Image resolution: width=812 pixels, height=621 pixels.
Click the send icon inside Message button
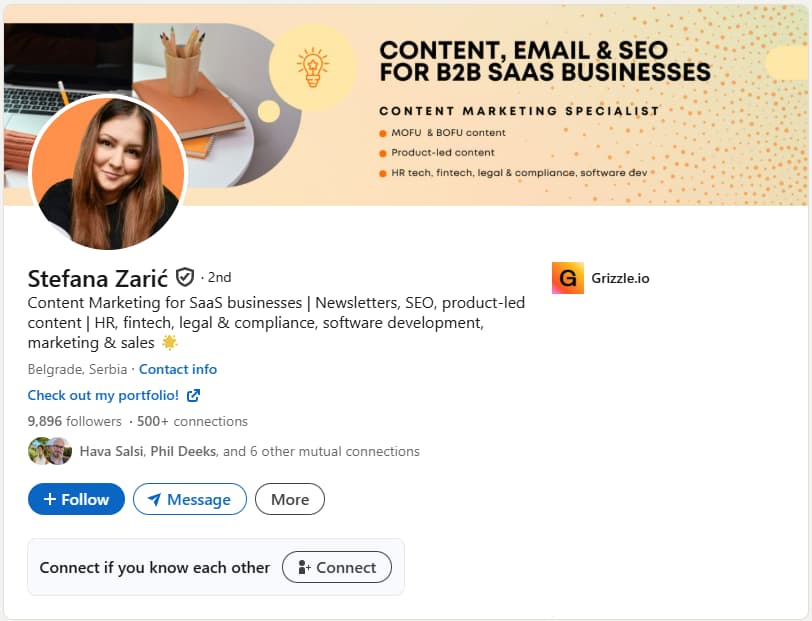157,499
